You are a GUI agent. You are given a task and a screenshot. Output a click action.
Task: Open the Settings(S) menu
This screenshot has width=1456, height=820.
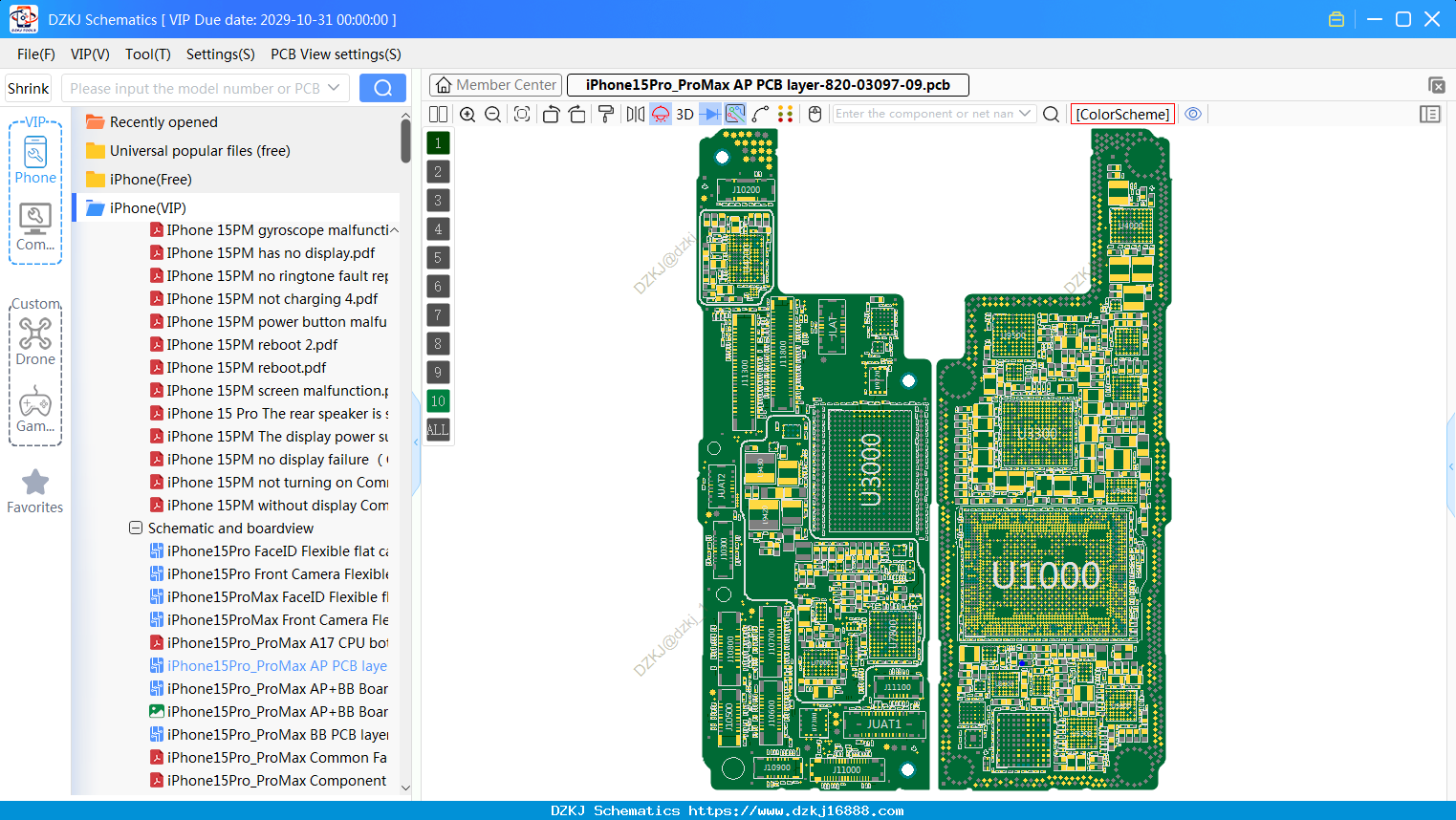[221, 54]
